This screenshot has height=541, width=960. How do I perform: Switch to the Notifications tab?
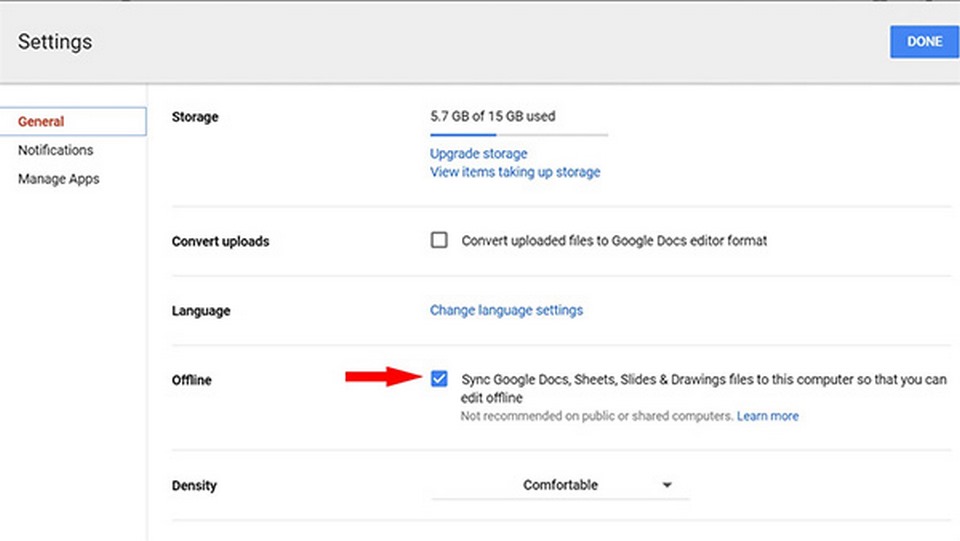coord(55,150)
